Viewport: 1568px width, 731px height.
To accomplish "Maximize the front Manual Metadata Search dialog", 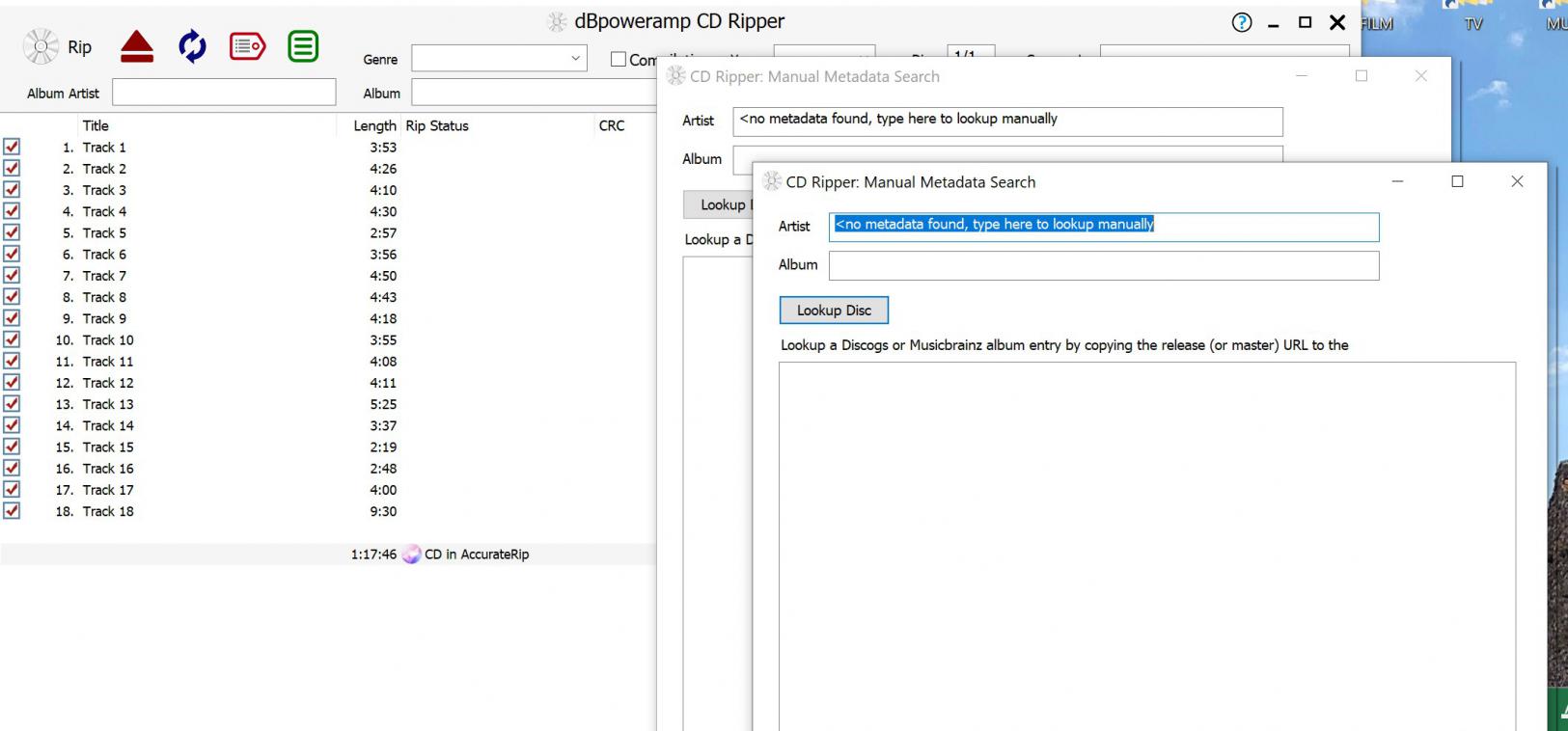I will tap(1457, 181).
